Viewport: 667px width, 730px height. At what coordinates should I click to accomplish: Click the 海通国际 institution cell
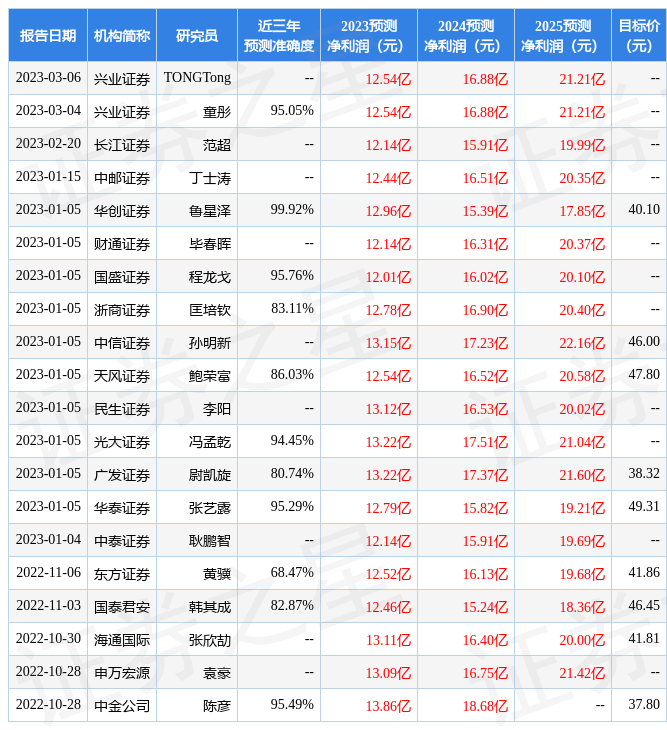122,640
